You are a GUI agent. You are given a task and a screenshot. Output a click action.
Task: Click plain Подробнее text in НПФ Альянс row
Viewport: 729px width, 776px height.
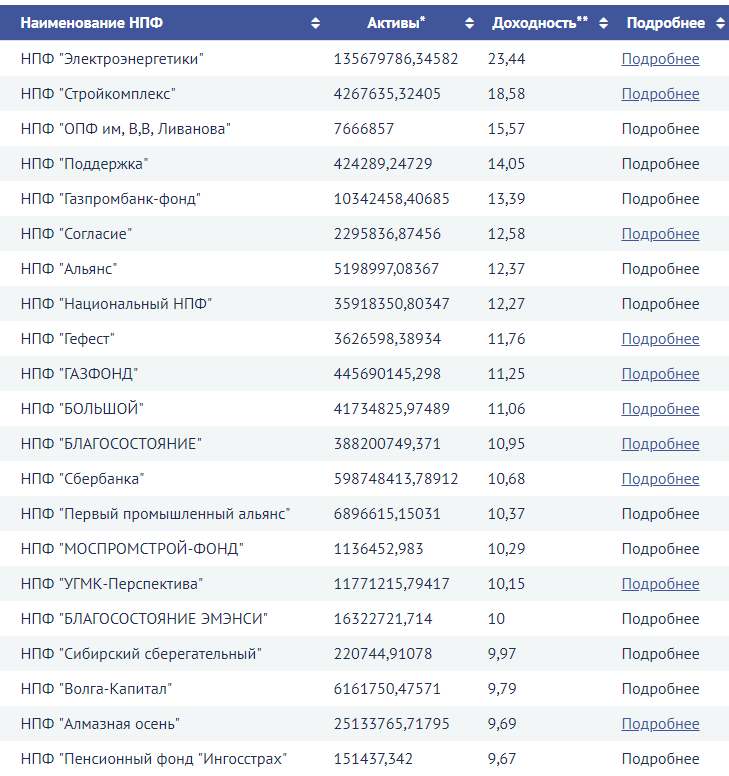point(660,269)
